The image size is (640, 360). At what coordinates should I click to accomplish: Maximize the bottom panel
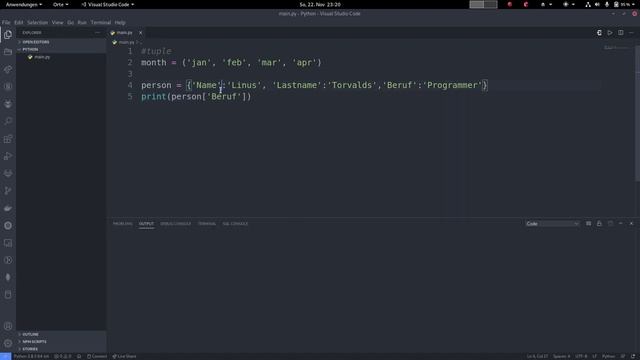[620, 224]
